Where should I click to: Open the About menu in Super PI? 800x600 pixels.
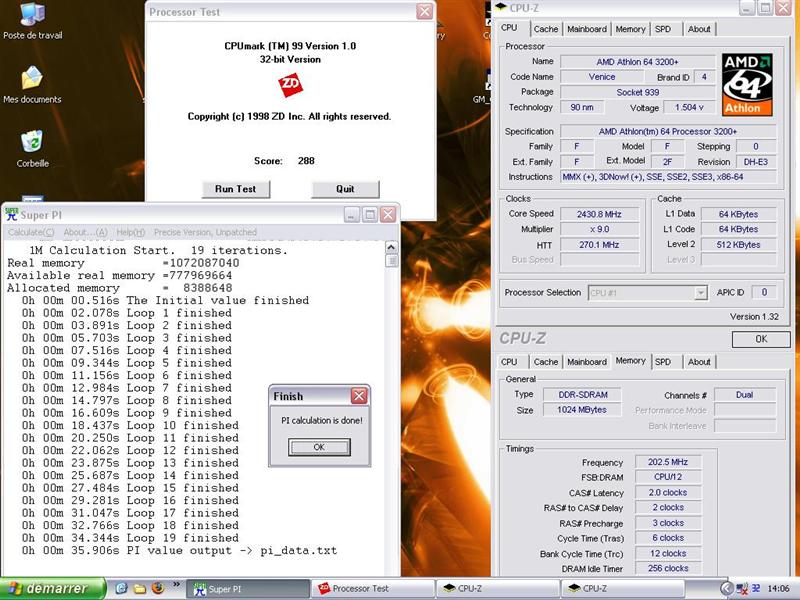tap(85, 233)
